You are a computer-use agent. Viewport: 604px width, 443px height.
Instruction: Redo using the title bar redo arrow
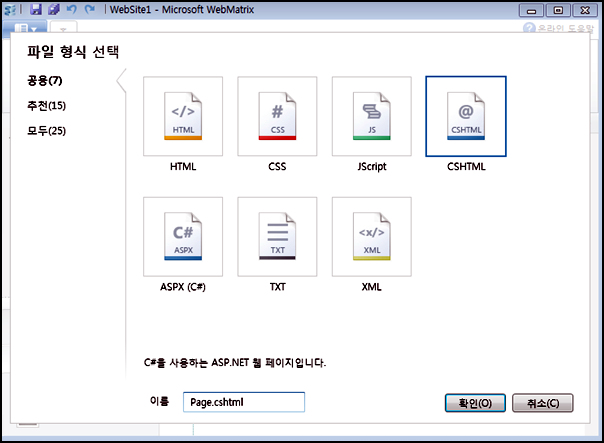[90, 9]
